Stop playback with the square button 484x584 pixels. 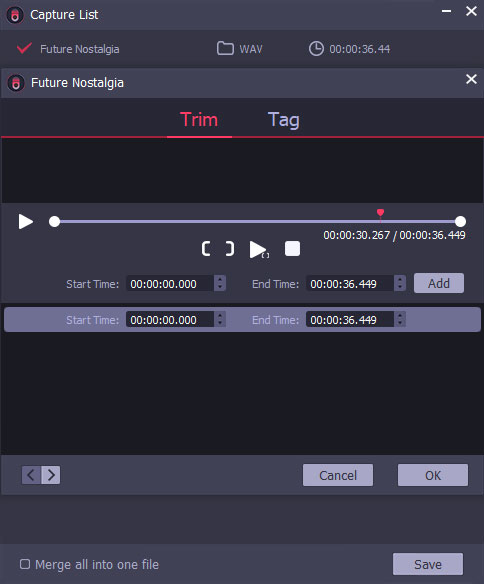292,248
